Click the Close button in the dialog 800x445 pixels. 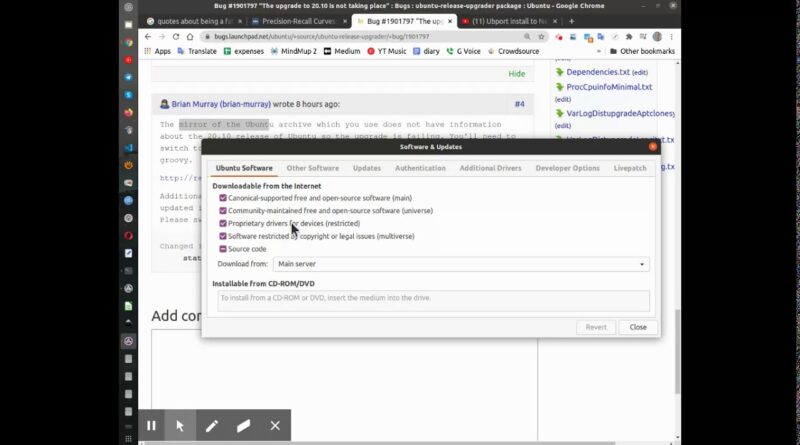[638, 327]
